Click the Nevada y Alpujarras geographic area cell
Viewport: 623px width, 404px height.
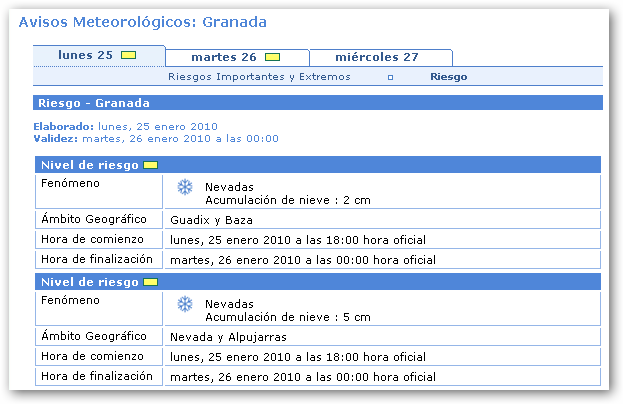[x=228, y=337]
